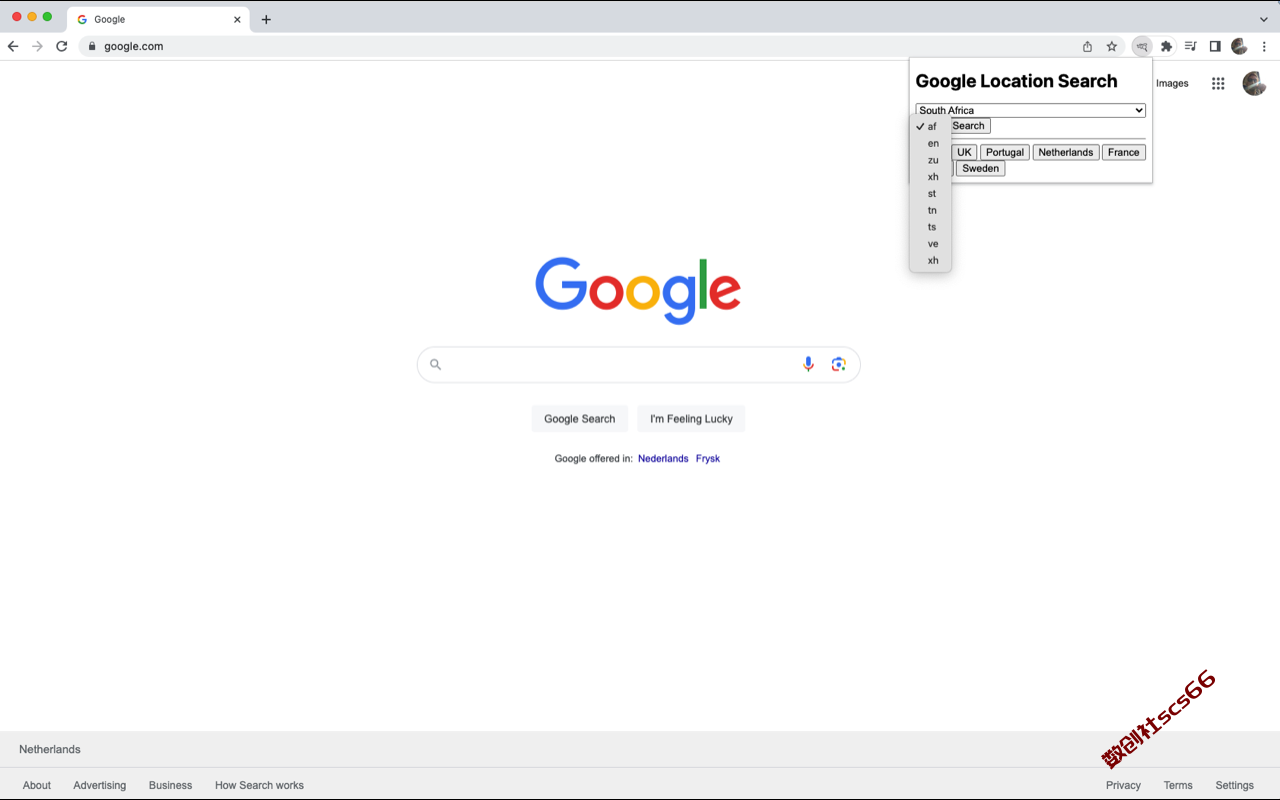Choose 'zu' from the language list
The image size is (1280, 800).
point(930,160)
